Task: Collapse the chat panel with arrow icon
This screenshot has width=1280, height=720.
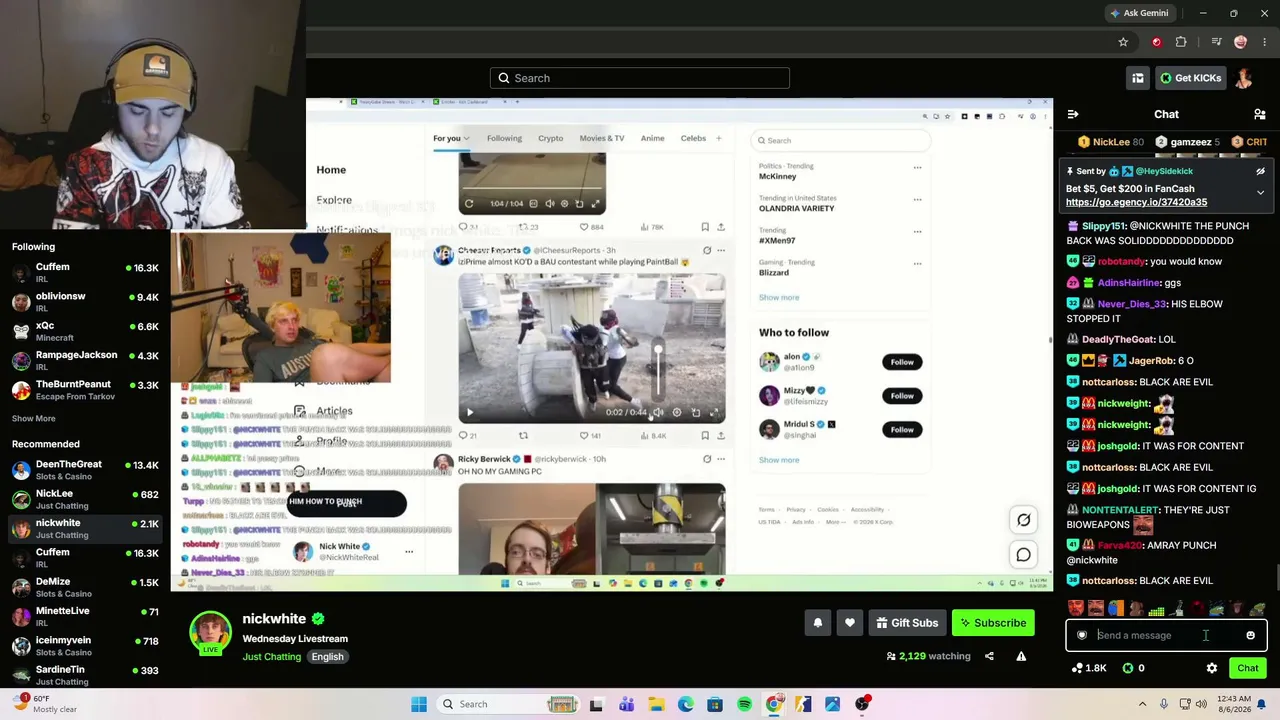Action: 1073,114
